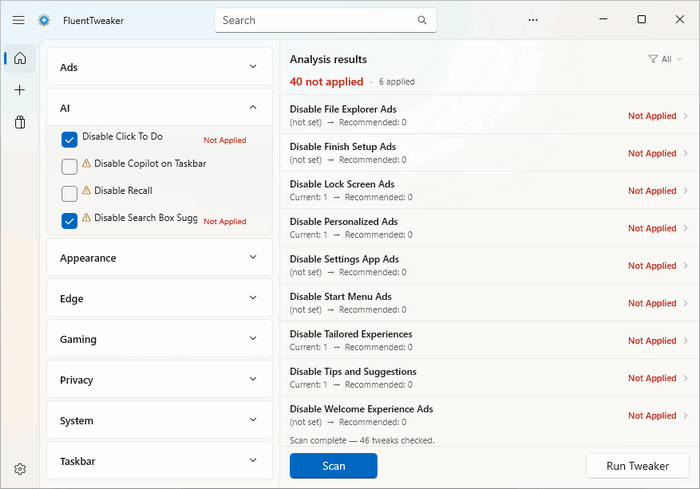Check the Disable Recall checkbox
The height and width of the screenshot is (489, 700).
pos(69,194)
